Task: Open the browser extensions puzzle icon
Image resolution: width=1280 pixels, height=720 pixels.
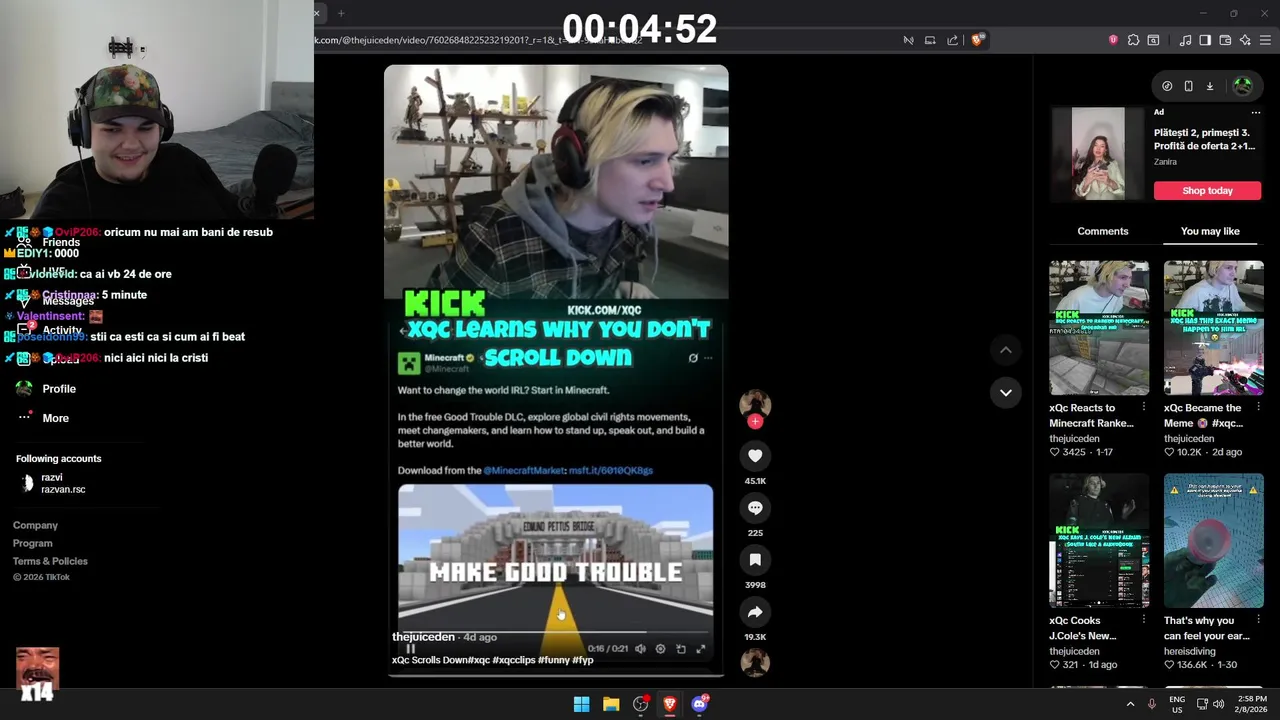Action: point(1133,40)
